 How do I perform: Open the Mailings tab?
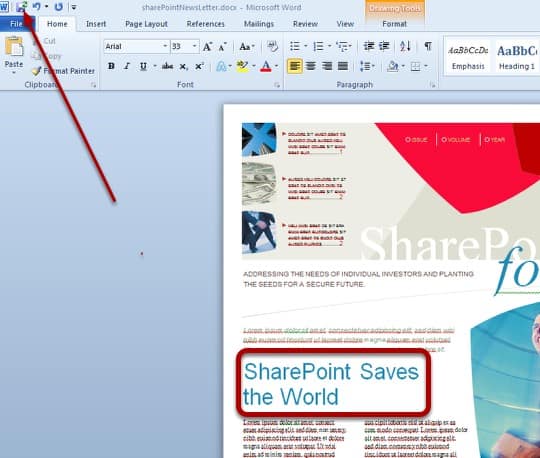coord(259,24)
